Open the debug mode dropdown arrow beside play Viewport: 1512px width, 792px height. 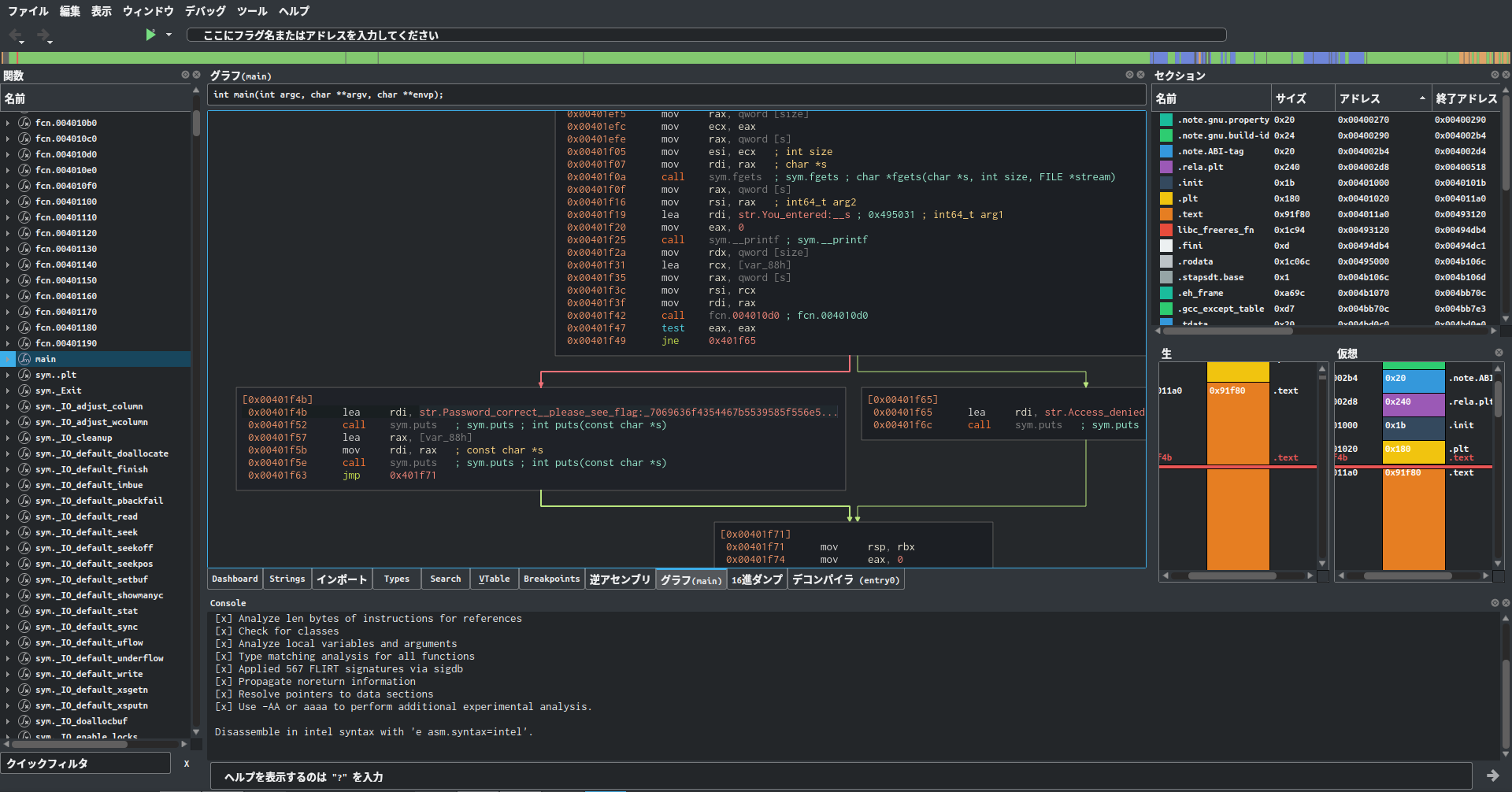(x=169, y=35)
